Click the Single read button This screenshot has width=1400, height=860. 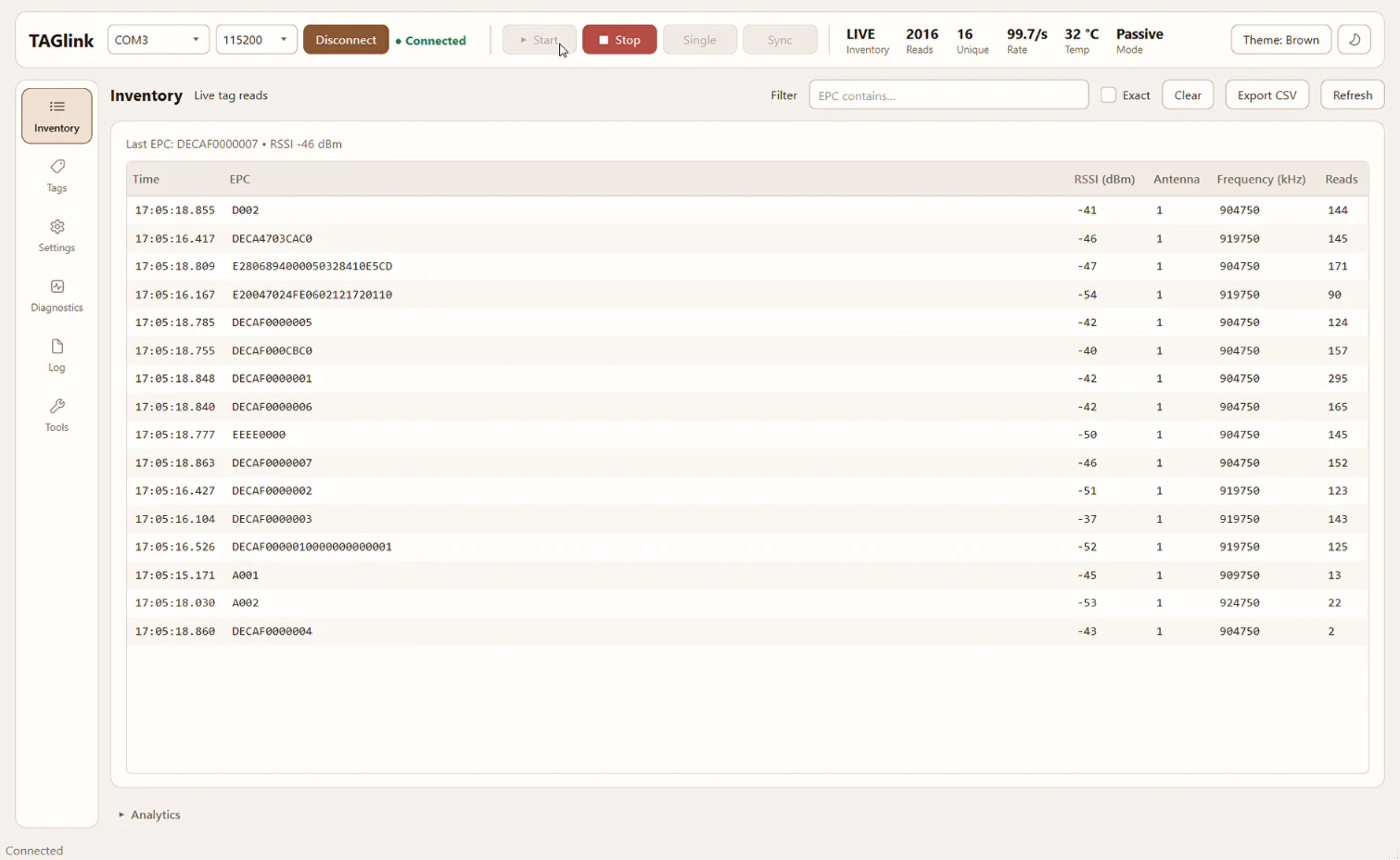point(700,40)
